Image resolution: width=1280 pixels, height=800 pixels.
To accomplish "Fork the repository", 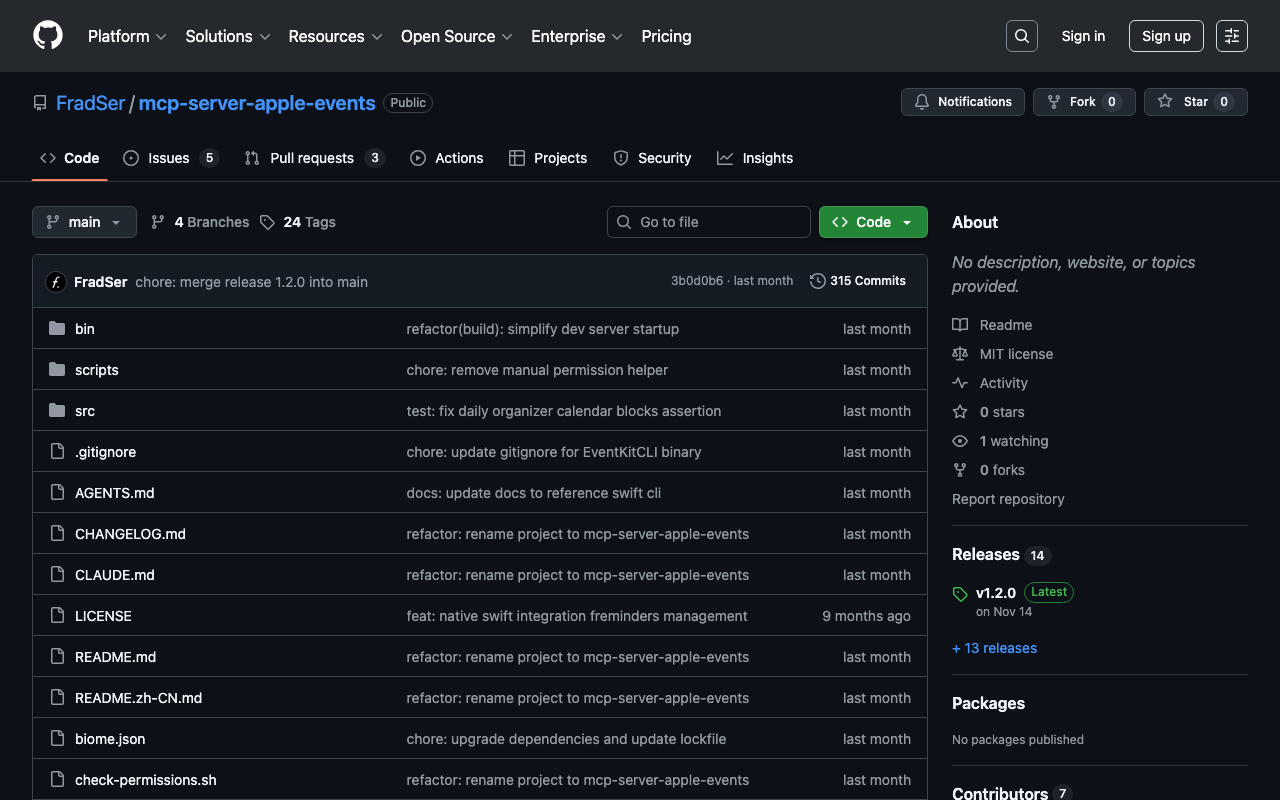I will (1083, 102).
